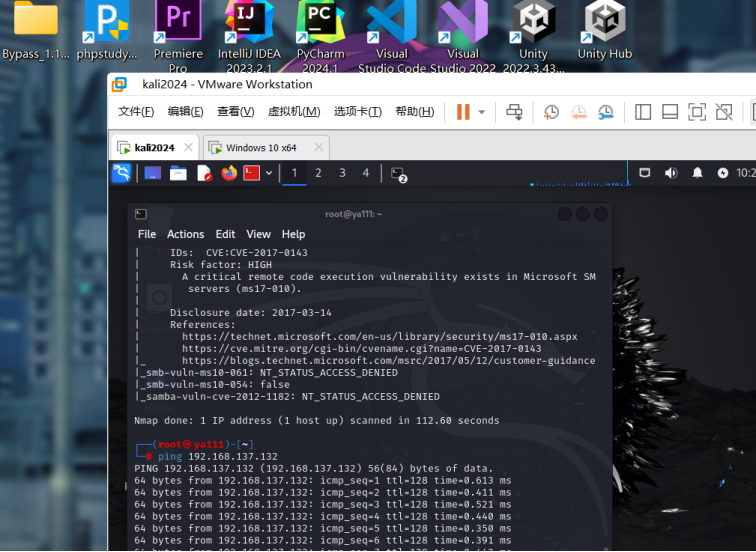The height and width of the screenshot is (552, 756).
Task: Expand terminal launcher dropdown arrow
Action: pos(269,173)
